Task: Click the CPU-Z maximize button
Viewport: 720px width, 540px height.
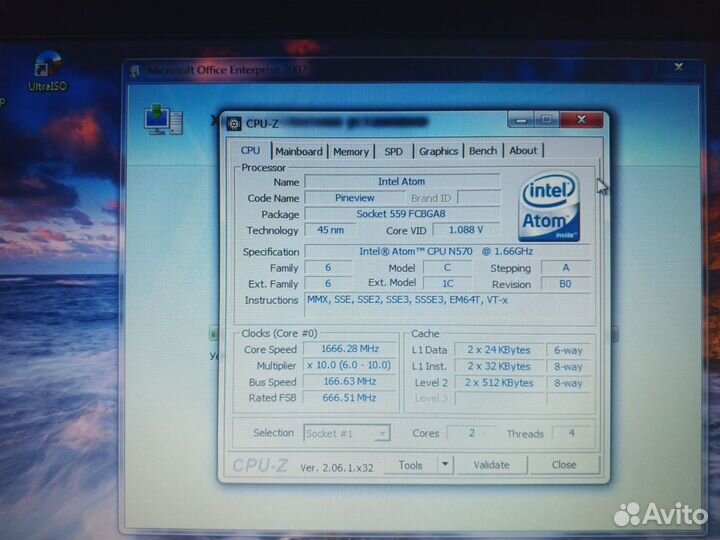Action: point(546,119)
